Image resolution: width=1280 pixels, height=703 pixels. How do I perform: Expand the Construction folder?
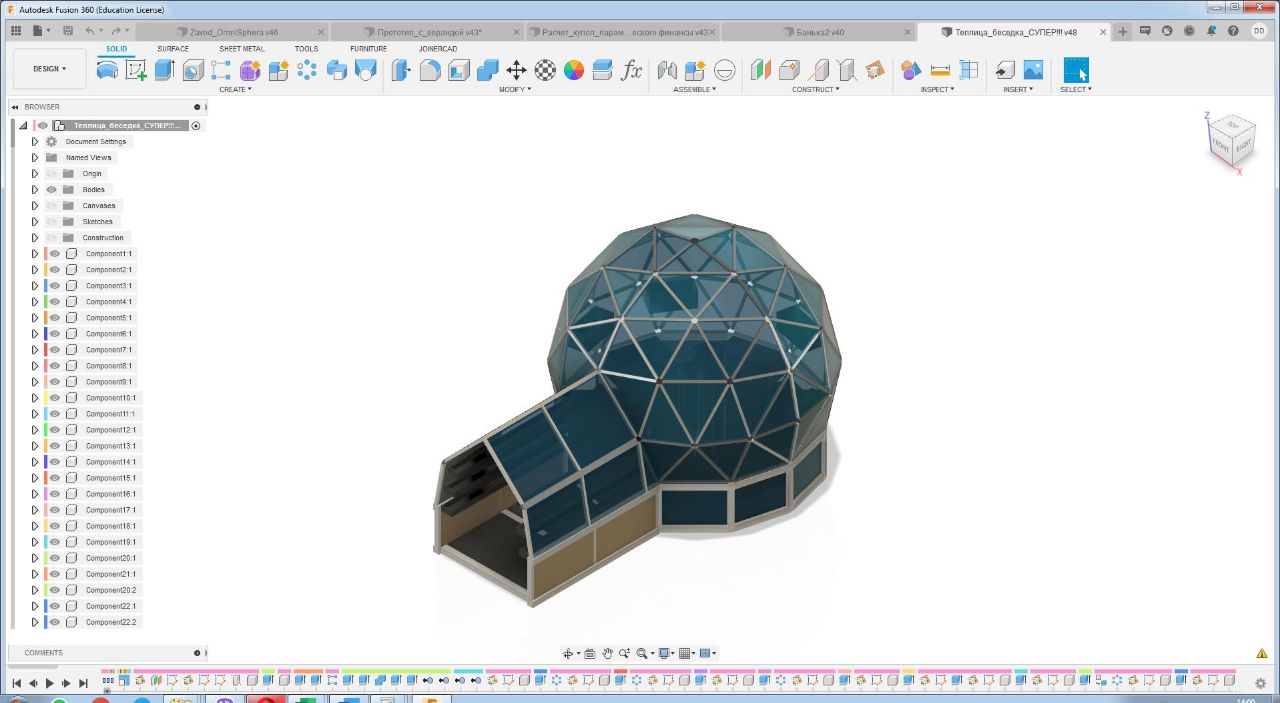click(x=34, y=237)
